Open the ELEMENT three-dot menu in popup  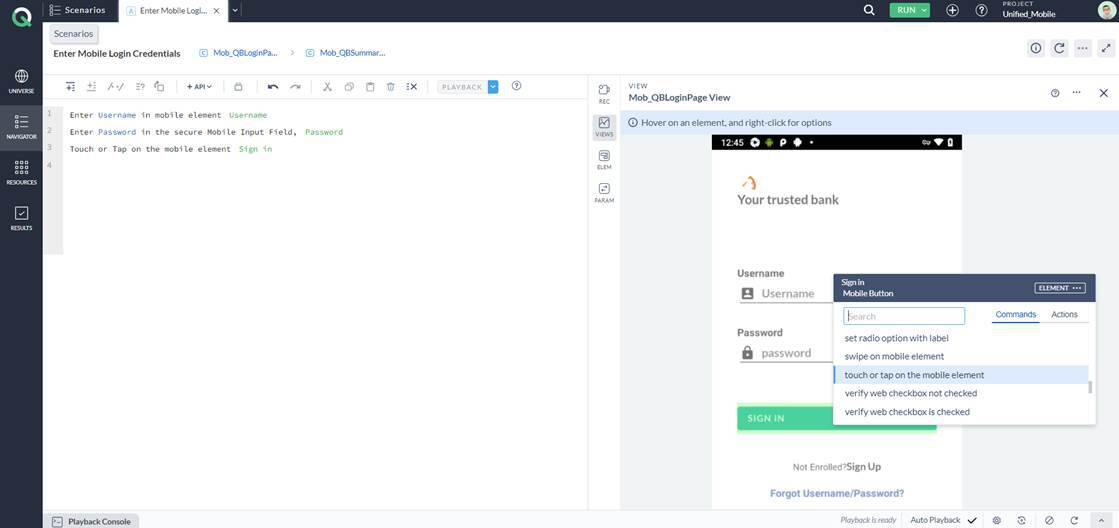click(x=1060, y=288)
